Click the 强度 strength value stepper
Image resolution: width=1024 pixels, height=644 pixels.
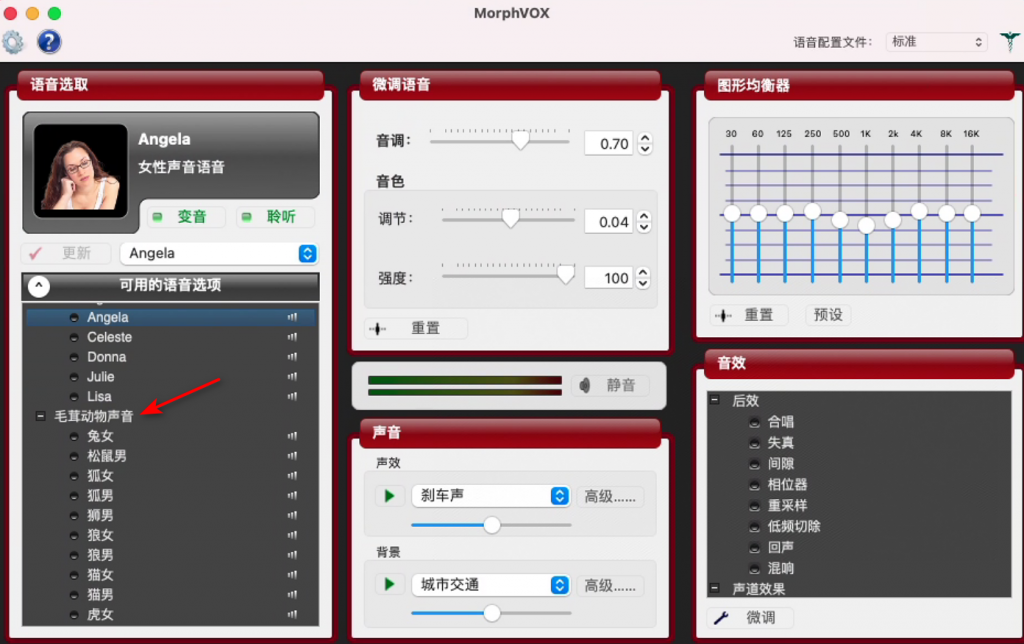(x=643, y=278)
